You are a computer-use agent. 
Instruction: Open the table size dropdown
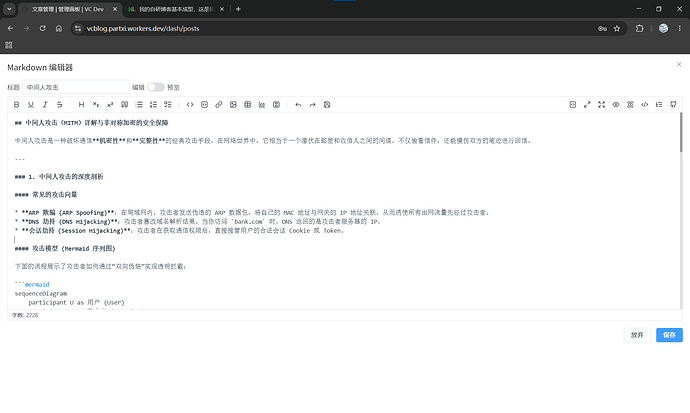(x=247, y=105)
